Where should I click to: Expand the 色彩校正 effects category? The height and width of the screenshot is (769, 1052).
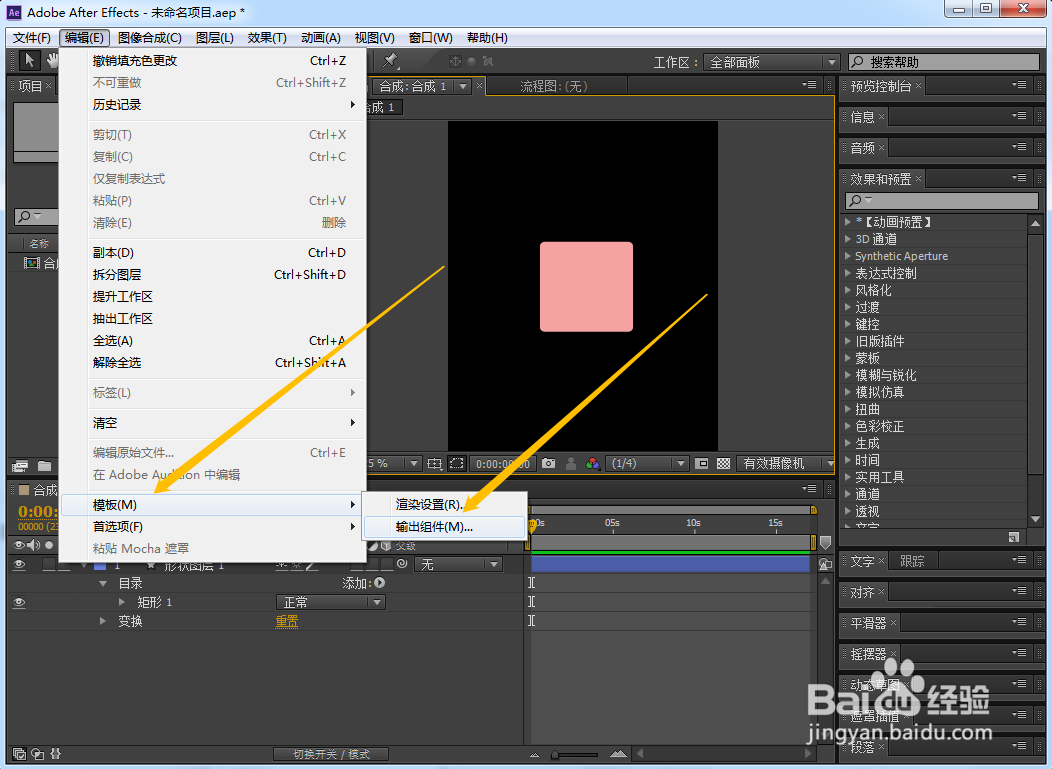click(x=848, y=426)
